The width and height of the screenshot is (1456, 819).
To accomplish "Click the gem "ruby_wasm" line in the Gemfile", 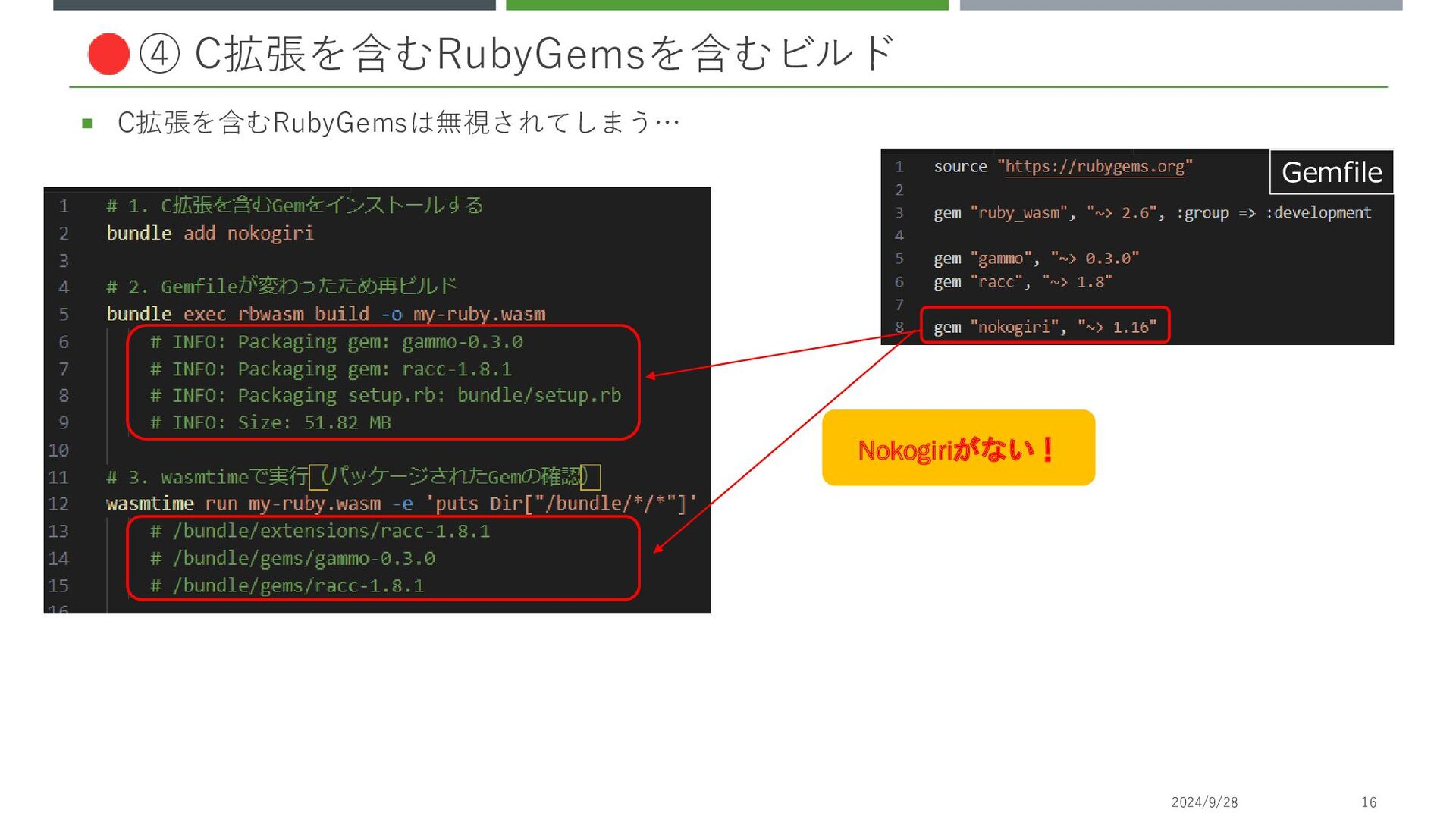I will 1151,213.
